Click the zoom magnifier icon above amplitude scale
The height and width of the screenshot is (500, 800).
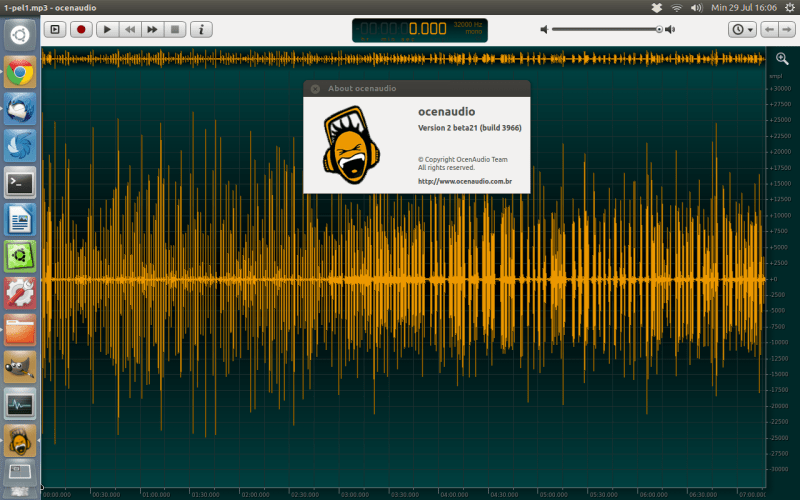(782, 60)
